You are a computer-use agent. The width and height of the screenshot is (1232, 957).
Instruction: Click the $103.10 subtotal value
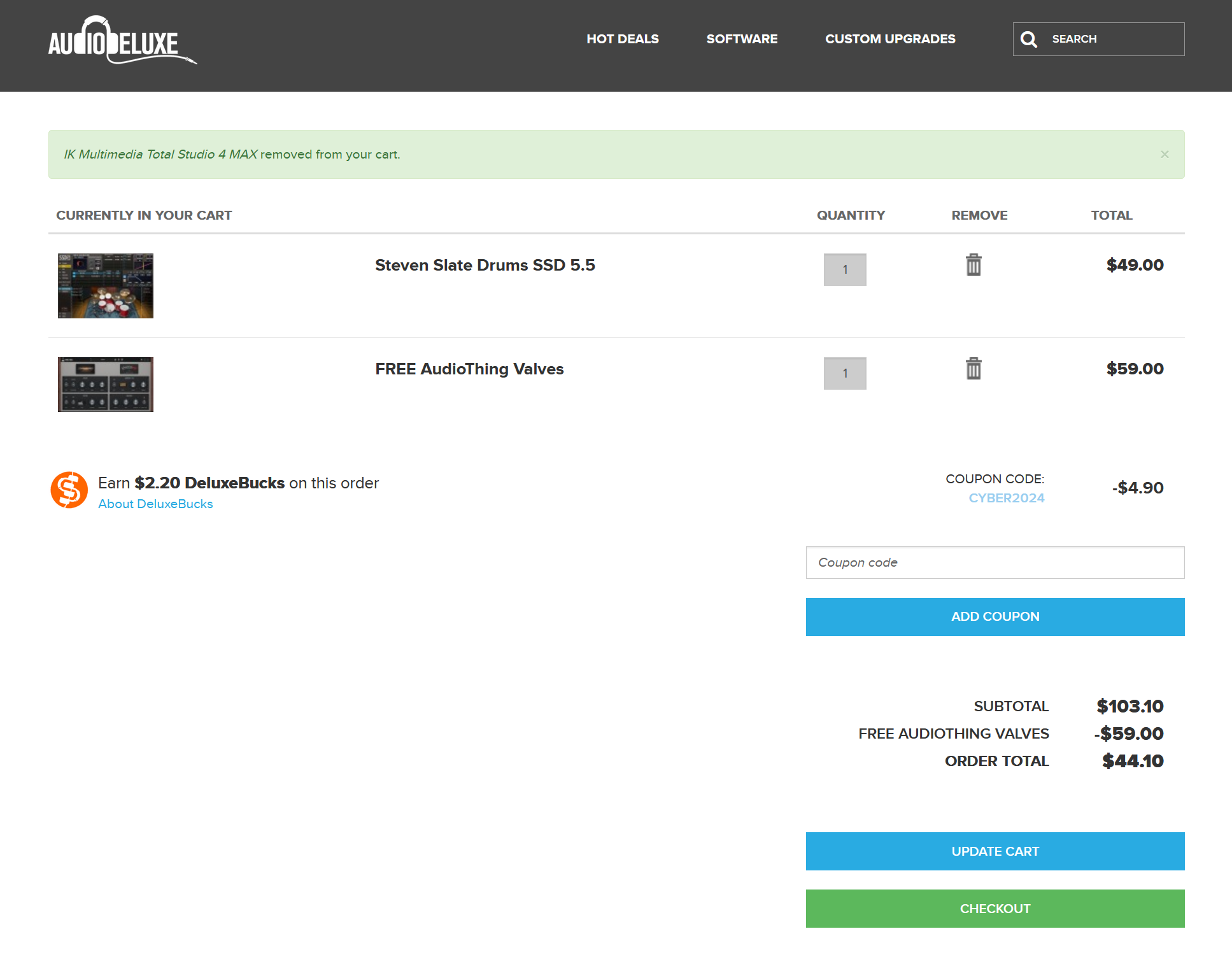point(1130,706)
